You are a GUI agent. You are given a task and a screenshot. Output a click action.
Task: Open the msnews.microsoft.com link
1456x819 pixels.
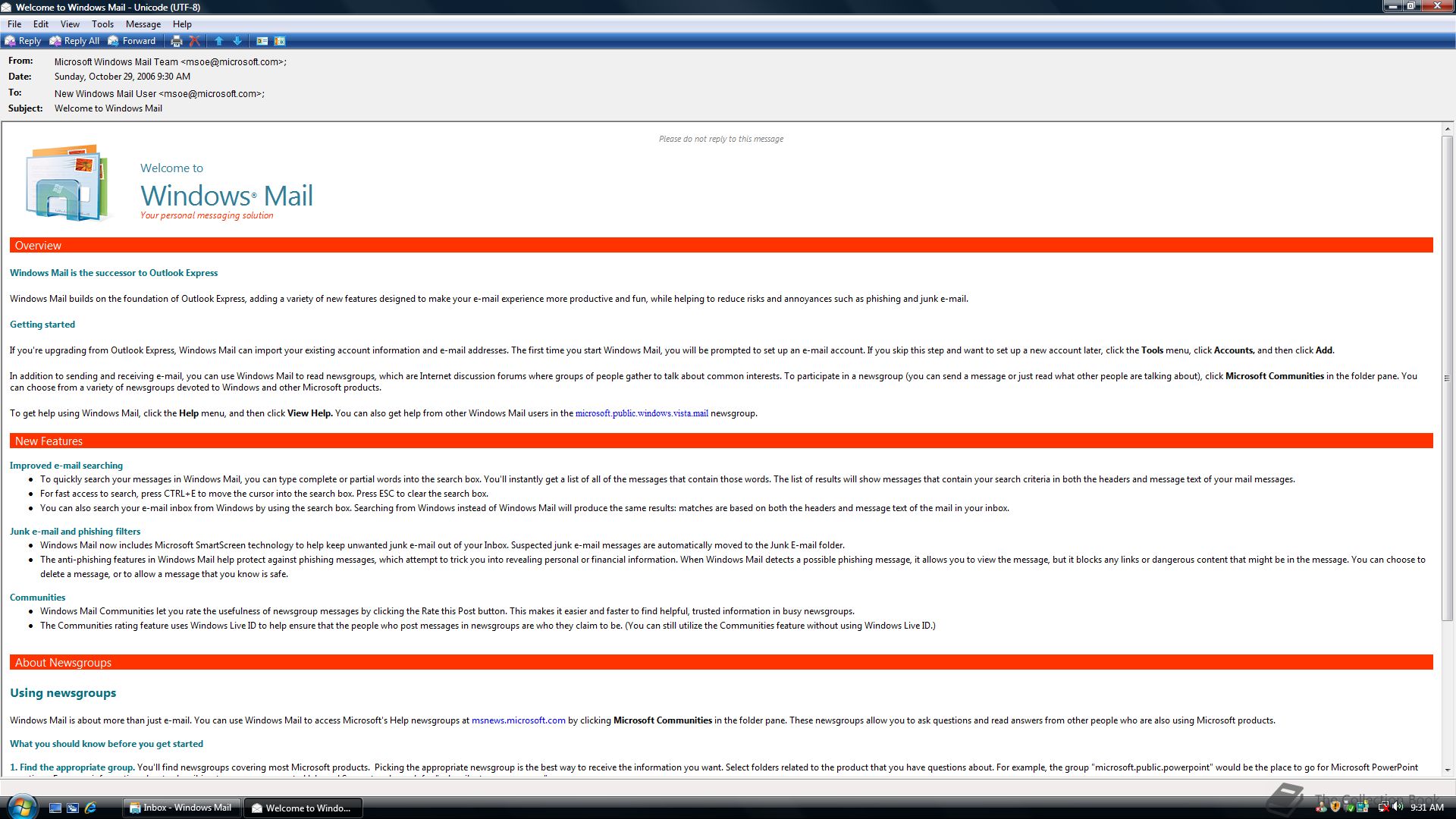(518, 720)
